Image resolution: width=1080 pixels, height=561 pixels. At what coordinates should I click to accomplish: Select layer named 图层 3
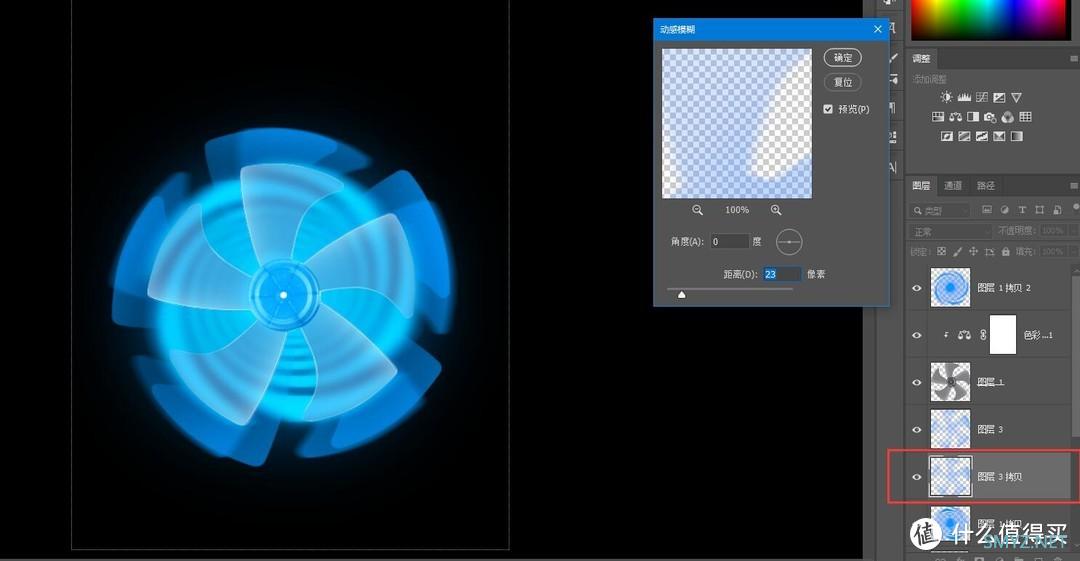tap(990, 429)
